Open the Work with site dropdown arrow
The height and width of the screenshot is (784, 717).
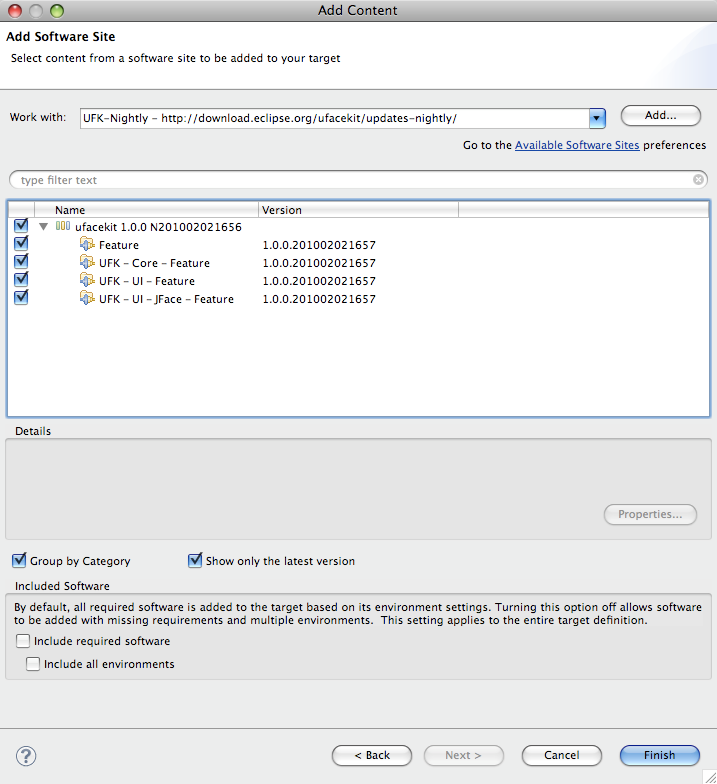click(597, 118)
